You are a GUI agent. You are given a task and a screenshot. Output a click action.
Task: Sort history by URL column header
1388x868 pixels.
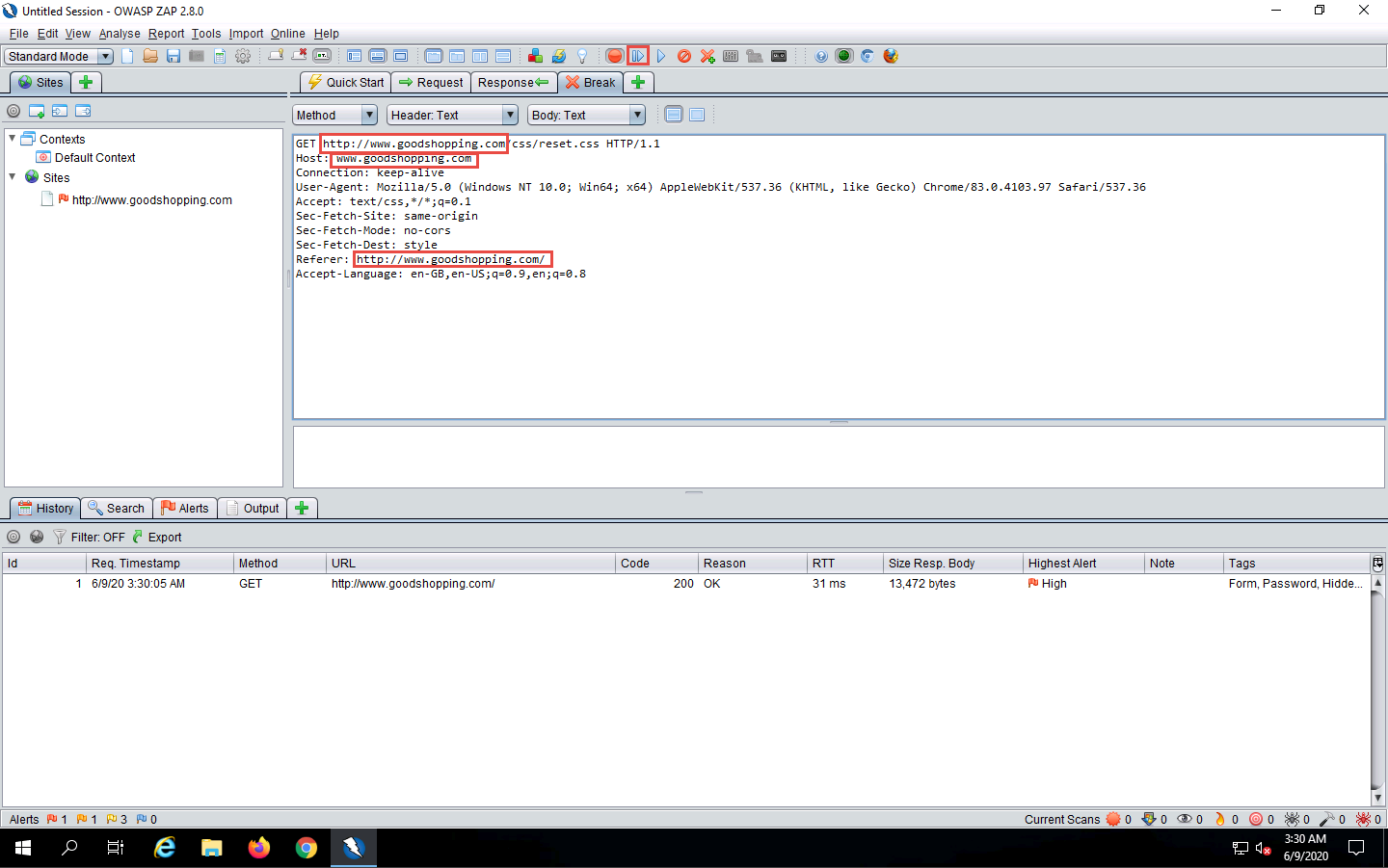pyautogui.click(x=470, y=564)
